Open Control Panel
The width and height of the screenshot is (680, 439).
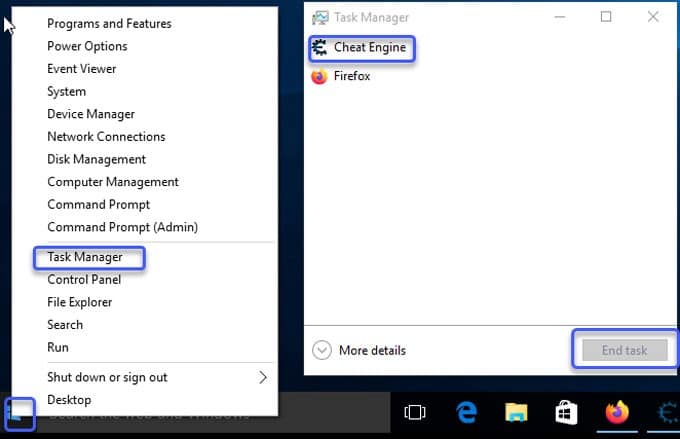point(84,279)
